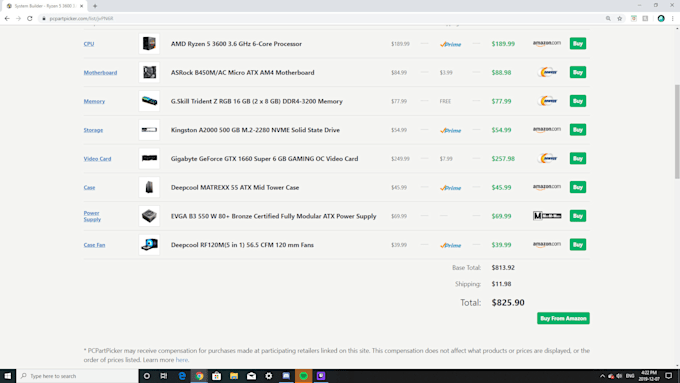
Task: Open the Chrome profile avatar icon
Action: click(x=661, y=19)
